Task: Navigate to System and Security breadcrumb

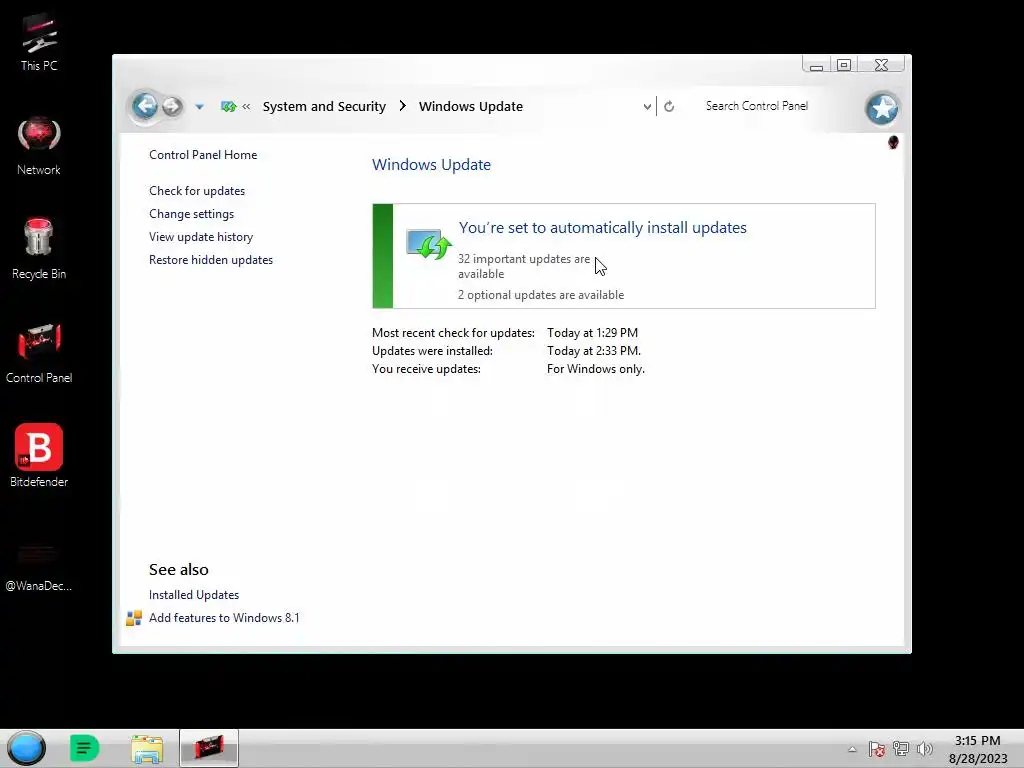Action: coord(324,106)
